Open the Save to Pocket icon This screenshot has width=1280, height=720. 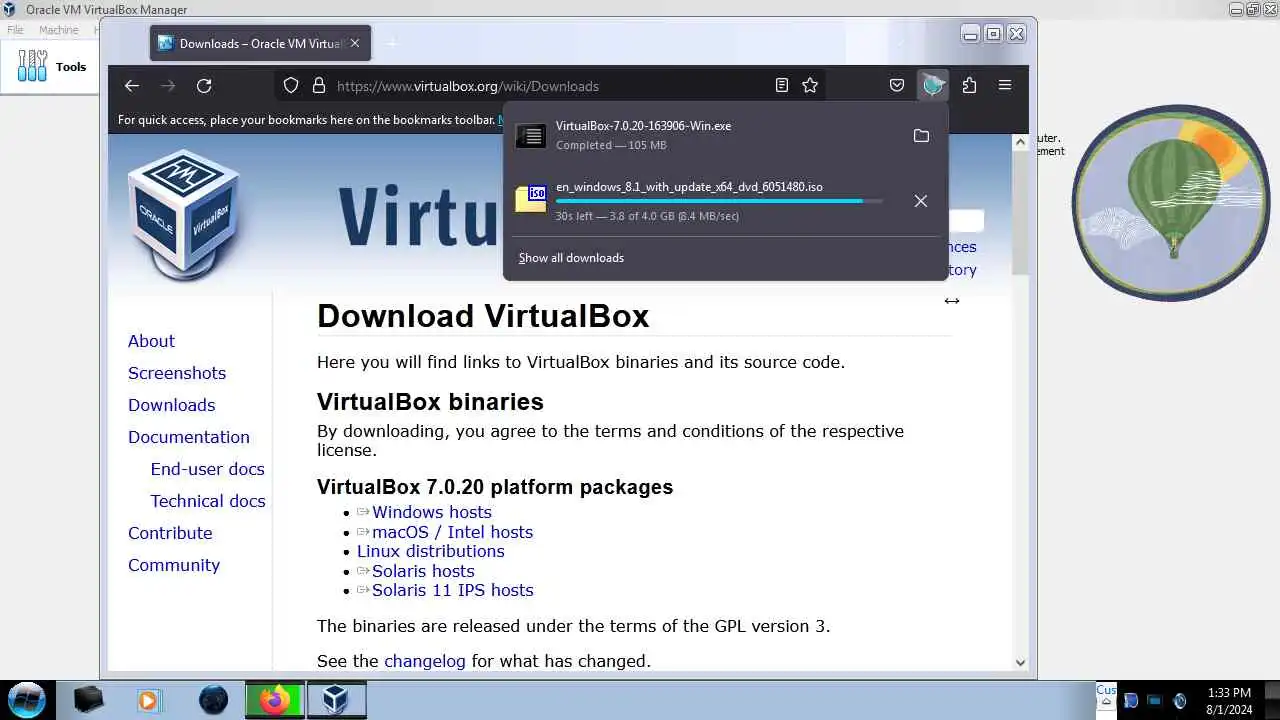pos(897,86)
